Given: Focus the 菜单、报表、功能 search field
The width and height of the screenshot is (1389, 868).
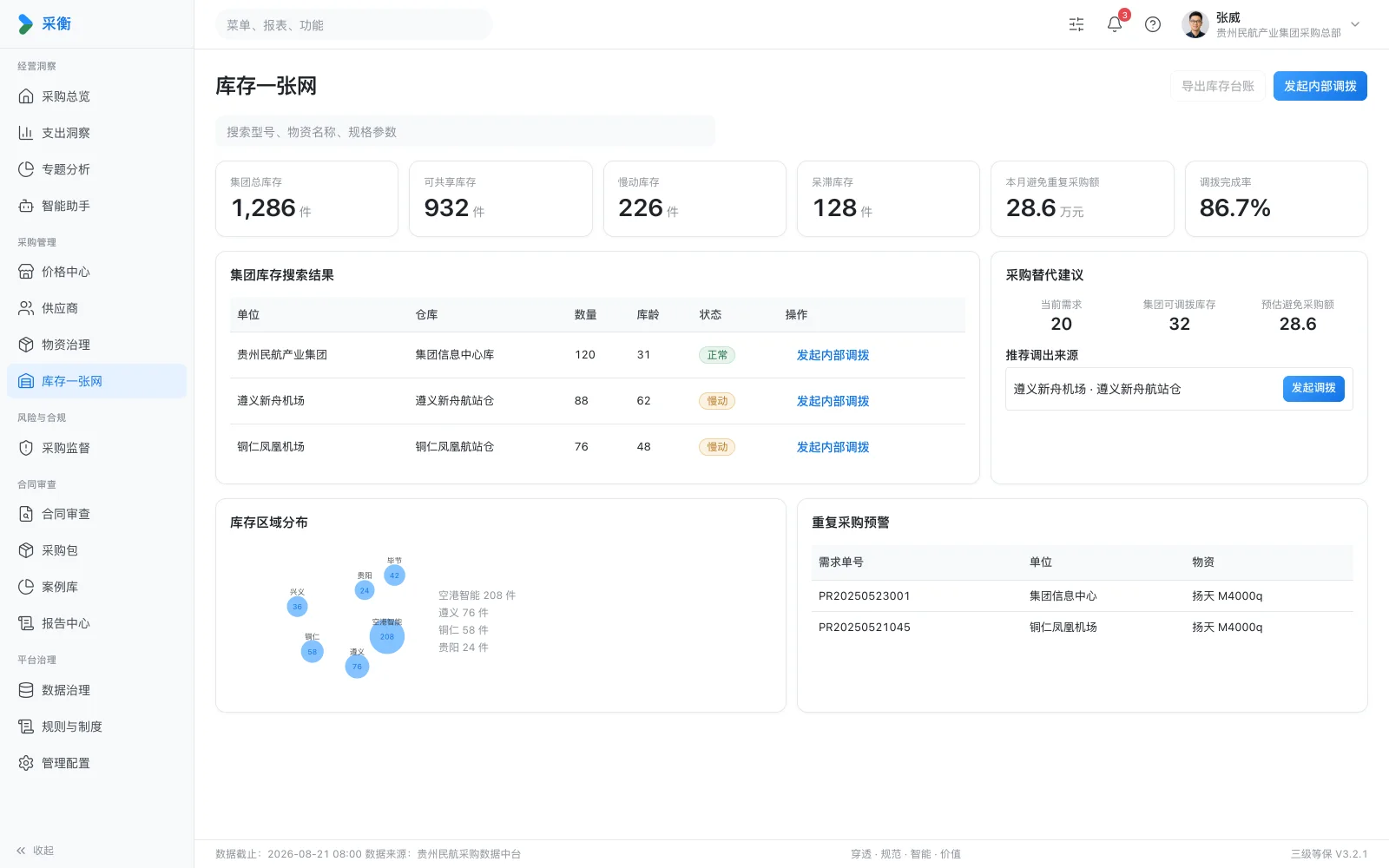Looking at the screenshot, I should coord(354,25).
